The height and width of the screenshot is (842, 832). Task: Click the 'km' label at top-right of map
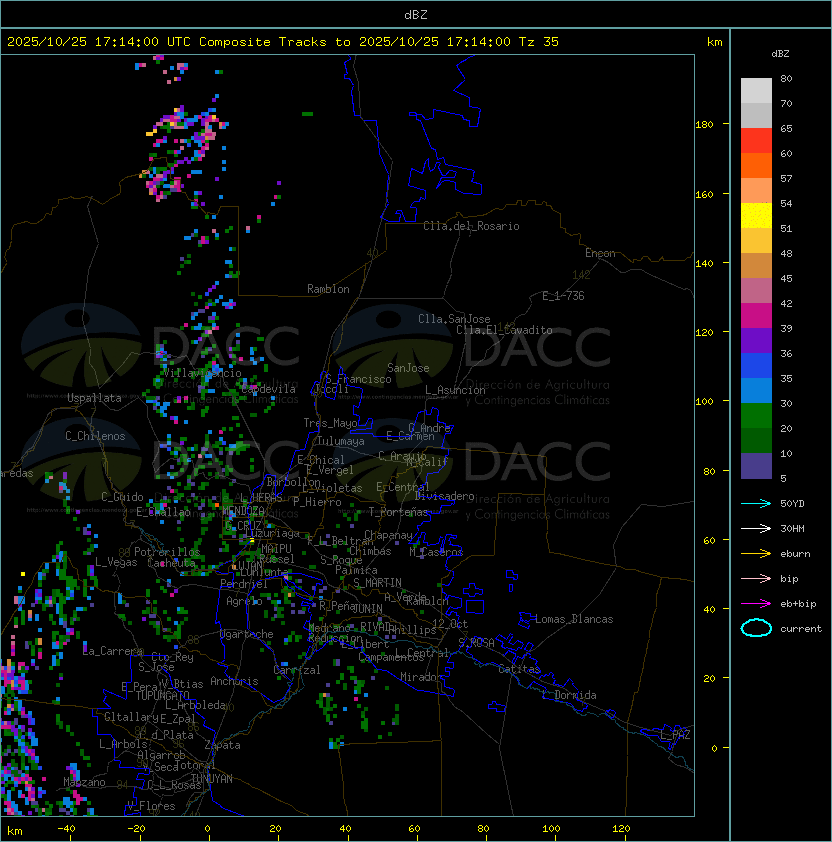coord(714,42)
